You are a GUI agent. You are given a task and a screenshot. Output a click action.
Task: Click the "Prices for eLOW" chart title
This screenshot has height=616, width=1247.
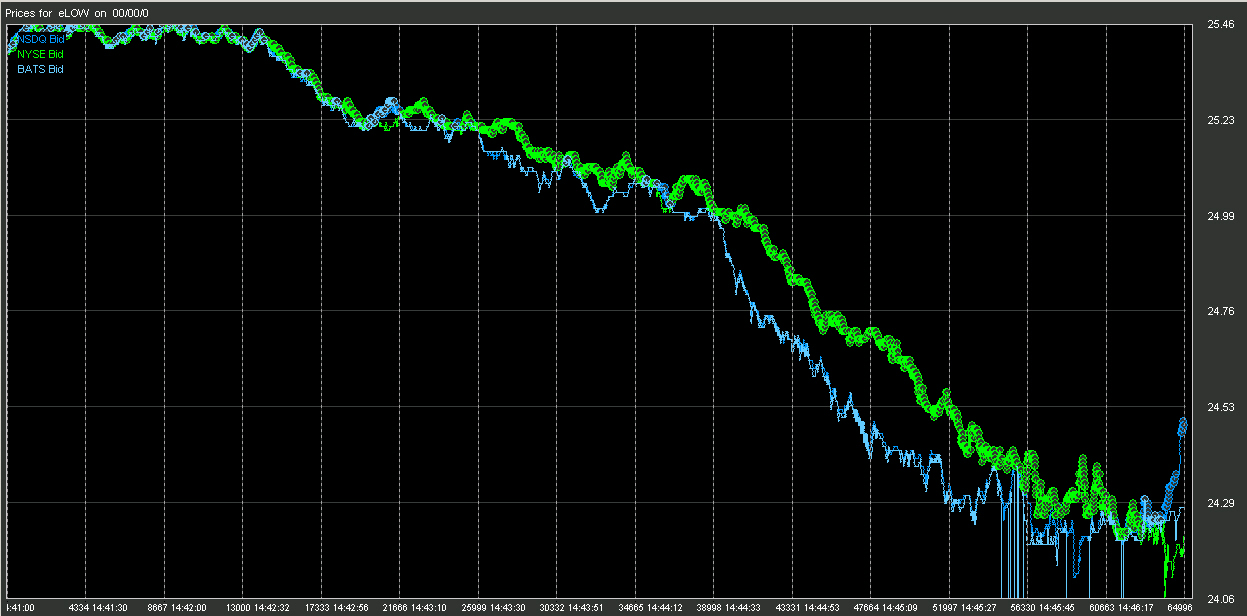(x=77, y=12)
